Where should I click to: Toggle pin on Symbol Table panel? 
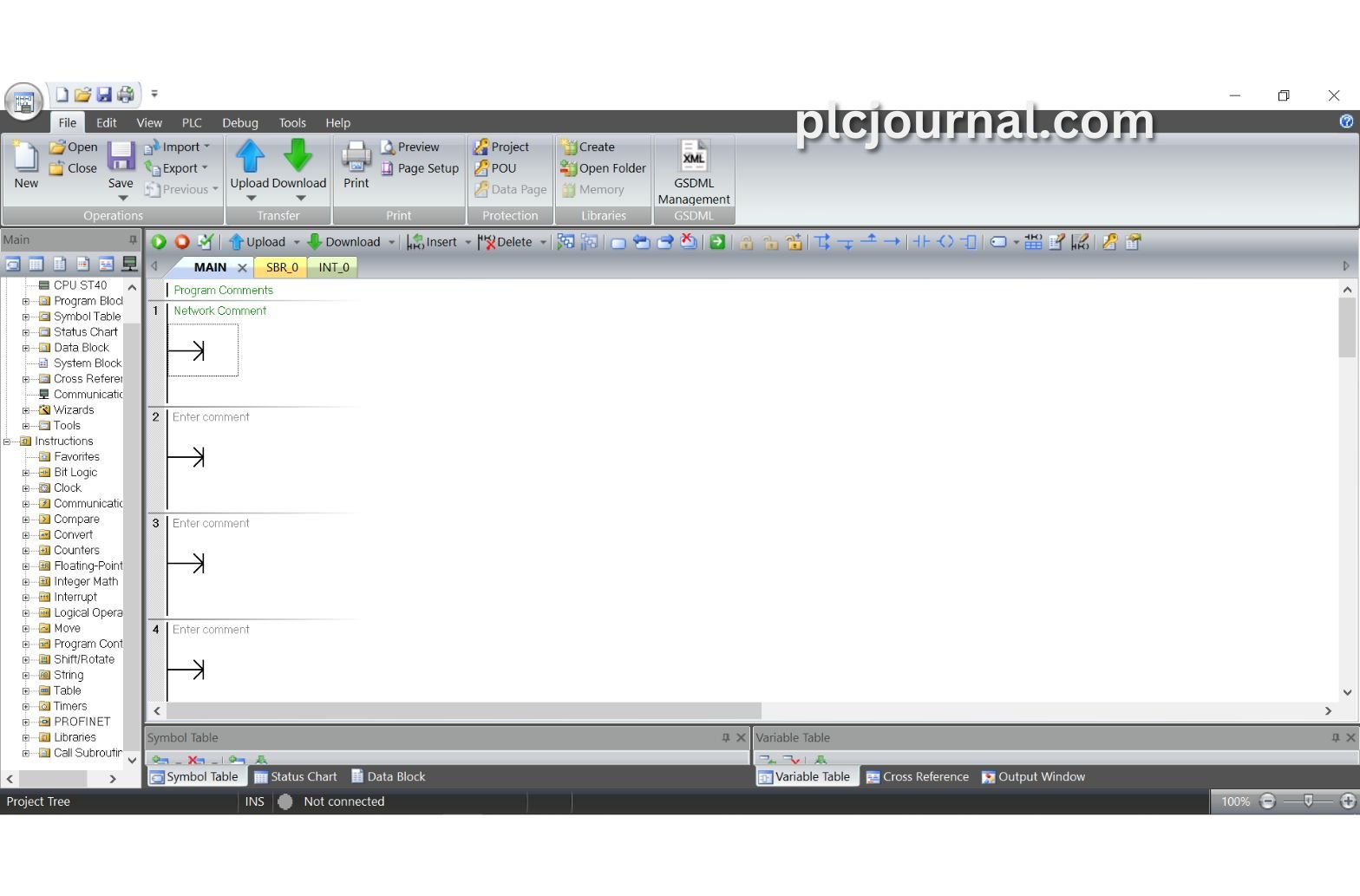(726, 738)
